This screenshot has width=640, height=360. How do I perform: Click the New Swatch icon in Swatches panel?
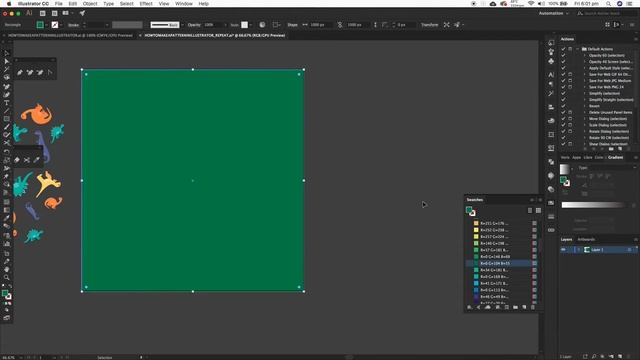[x=524, y=307]
